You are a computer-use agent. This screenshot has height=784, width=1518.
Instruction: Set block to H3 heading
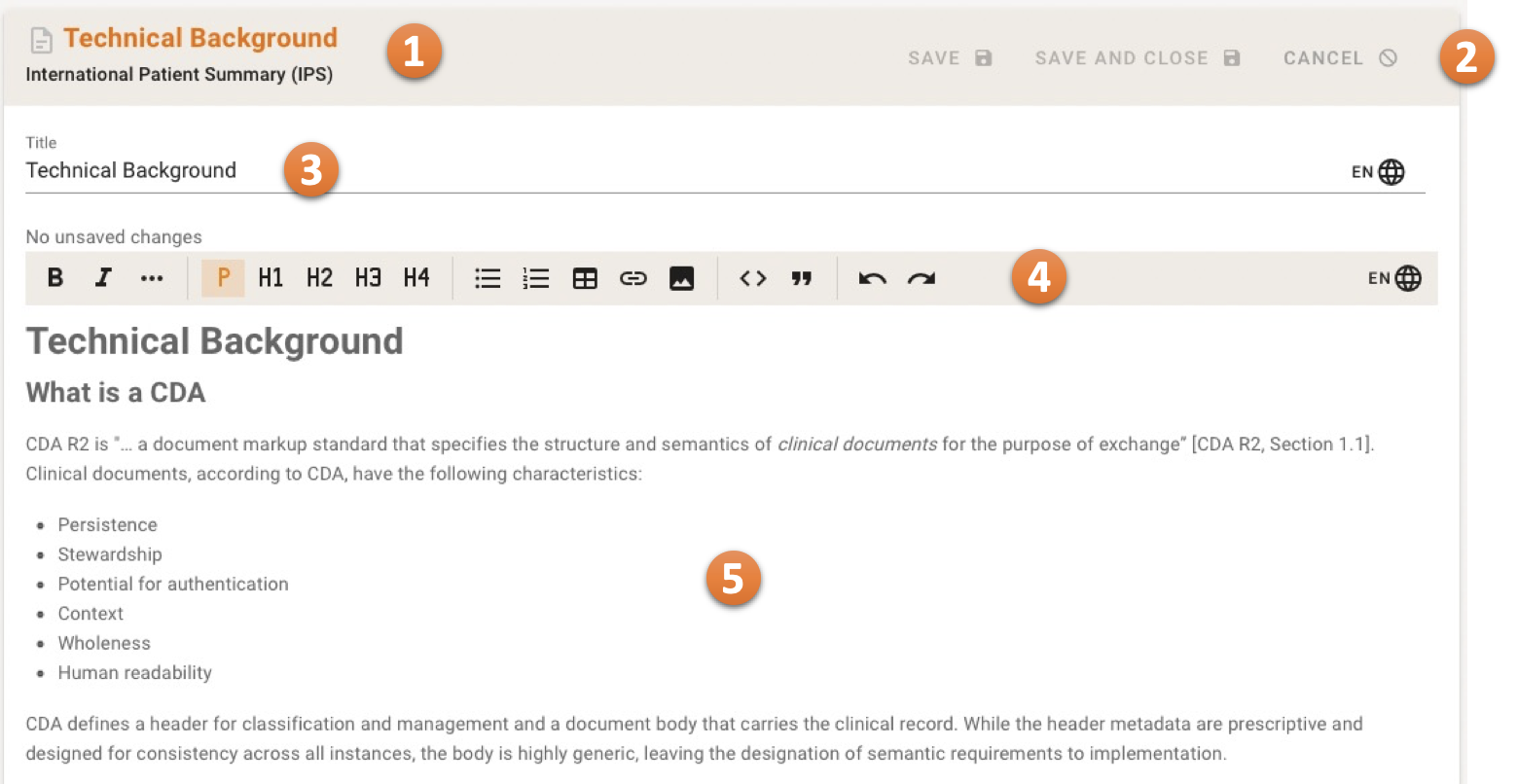click(368, 278)
